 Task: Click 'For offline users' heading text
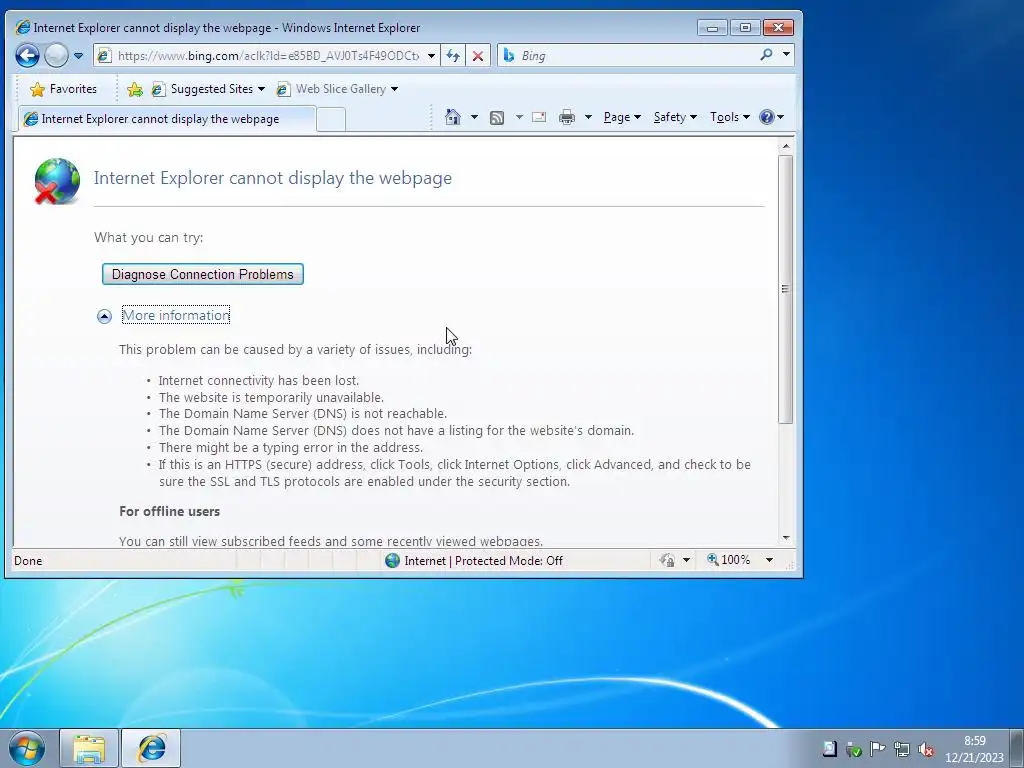click(x=169, y=511)
